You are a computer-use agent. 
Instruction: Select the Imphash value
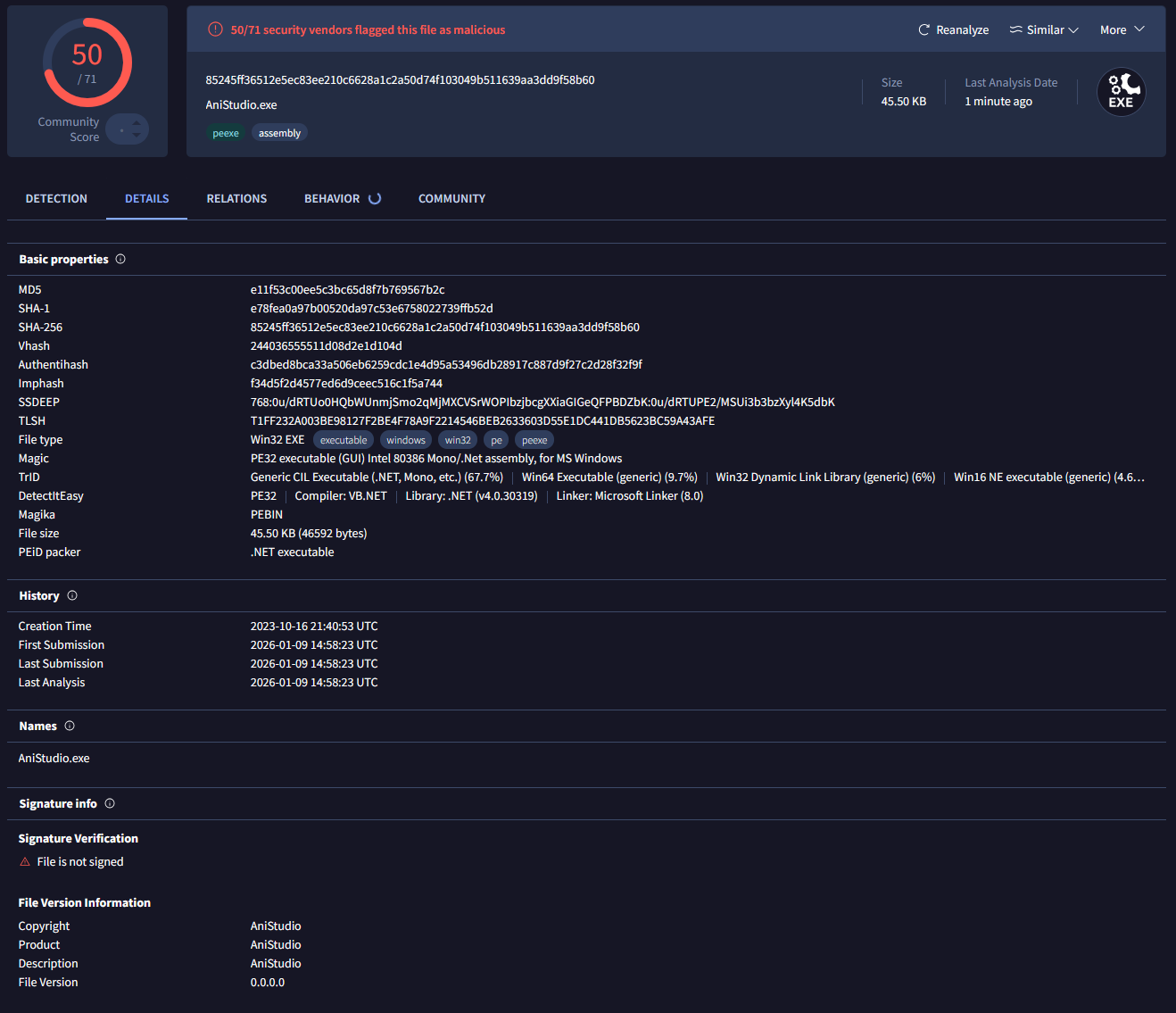click(x=346, y=384)
